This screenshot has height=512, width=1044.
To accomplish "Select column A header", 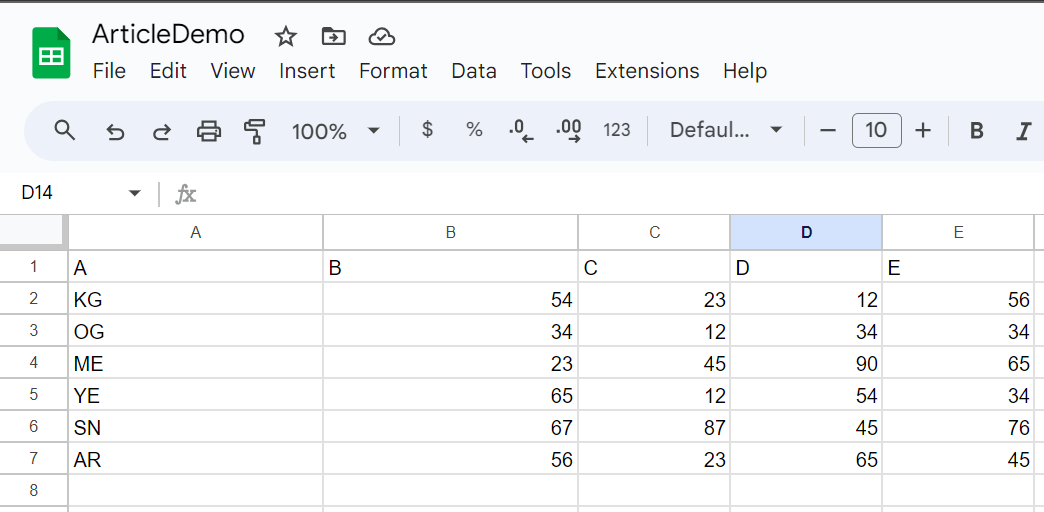I will (195, 232).
